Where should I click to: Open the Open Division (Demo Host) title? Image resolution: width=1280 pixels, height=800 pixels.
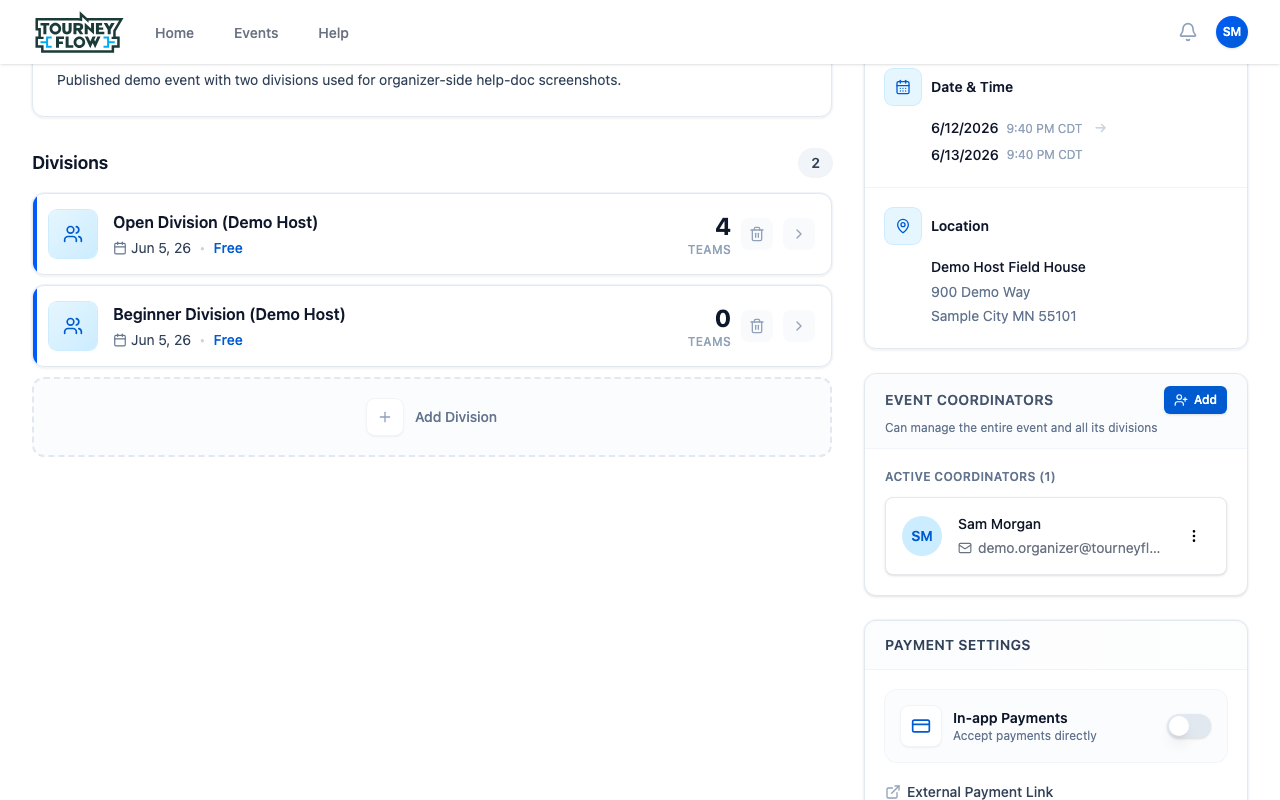click(215, 222)
